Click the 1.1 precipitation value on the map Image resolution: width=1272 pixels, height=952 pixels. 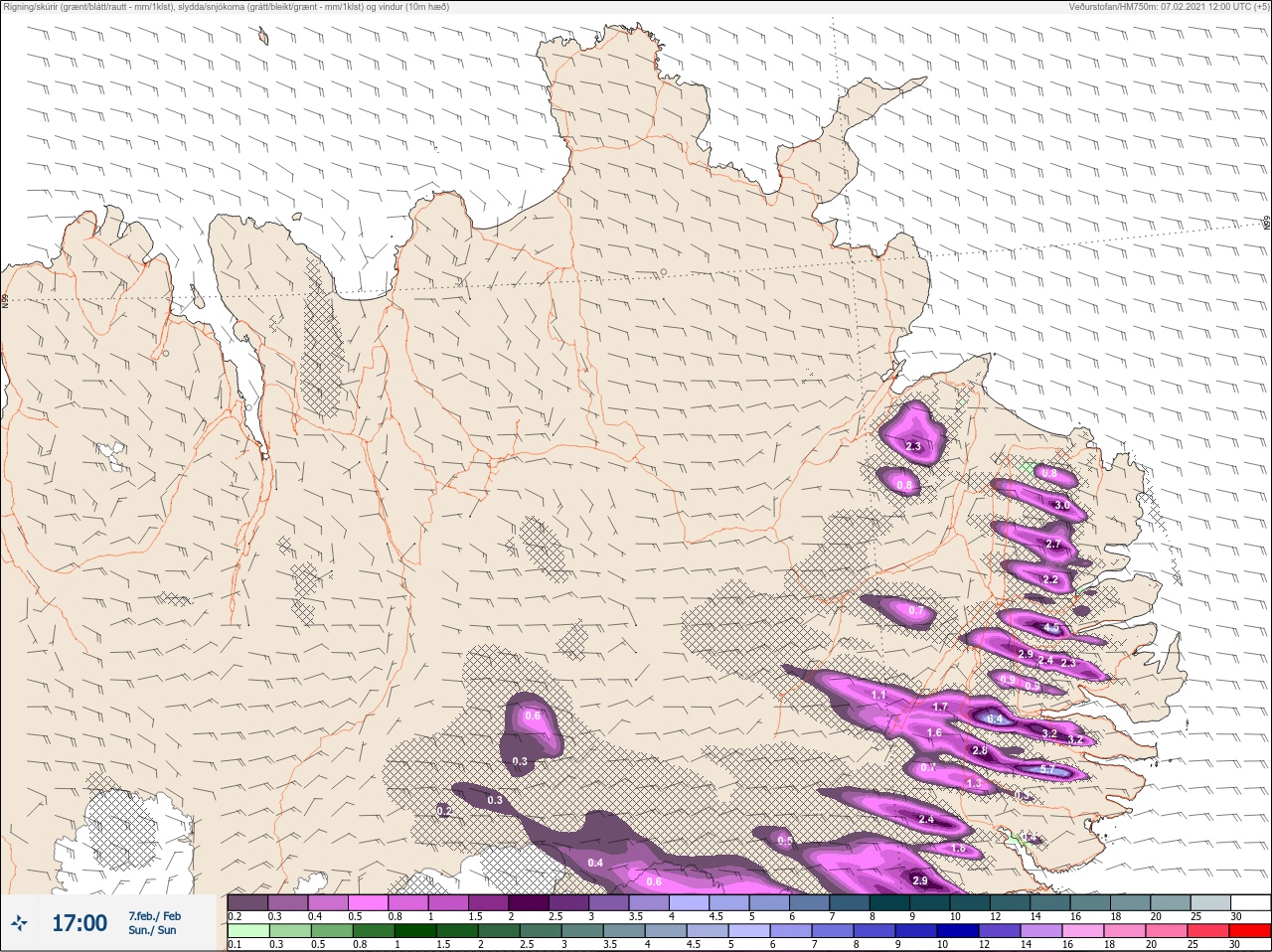point(878,695)
